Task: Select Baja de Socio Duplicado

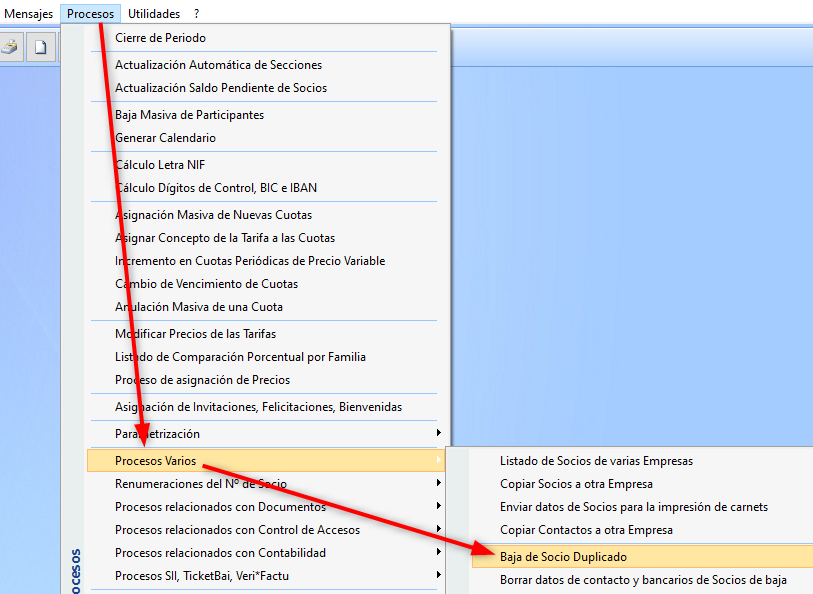Action: coord(563,557)
